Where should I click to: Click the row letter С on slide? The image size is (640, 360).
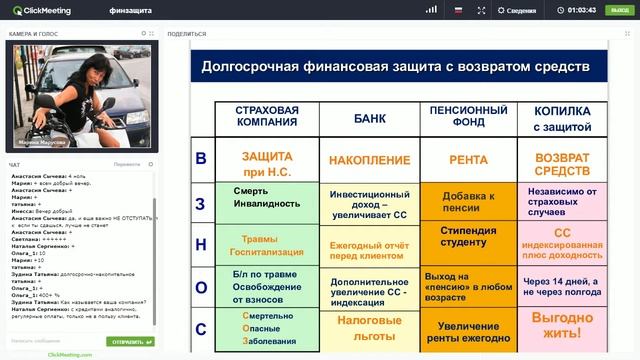coord(201,329)
